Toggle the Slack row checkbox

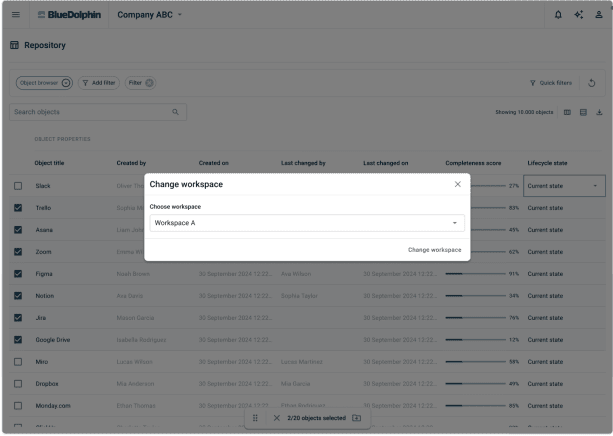pos(18,186)
